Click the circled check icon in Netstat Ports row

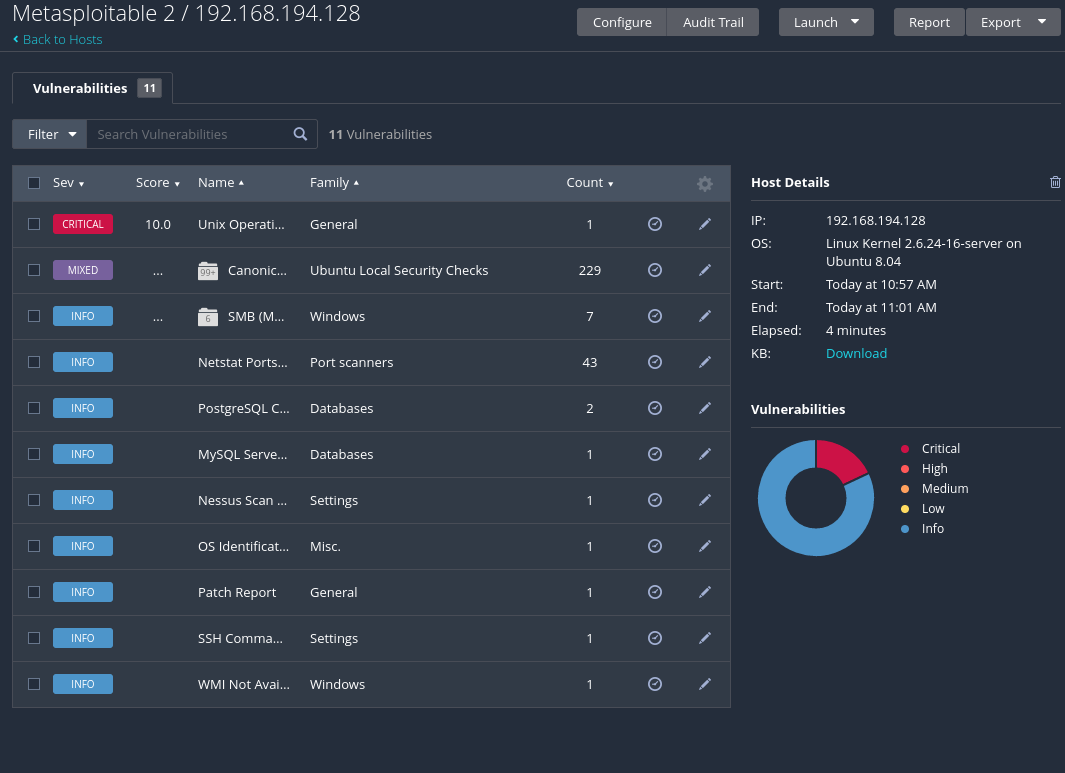[x=655, y=362]
